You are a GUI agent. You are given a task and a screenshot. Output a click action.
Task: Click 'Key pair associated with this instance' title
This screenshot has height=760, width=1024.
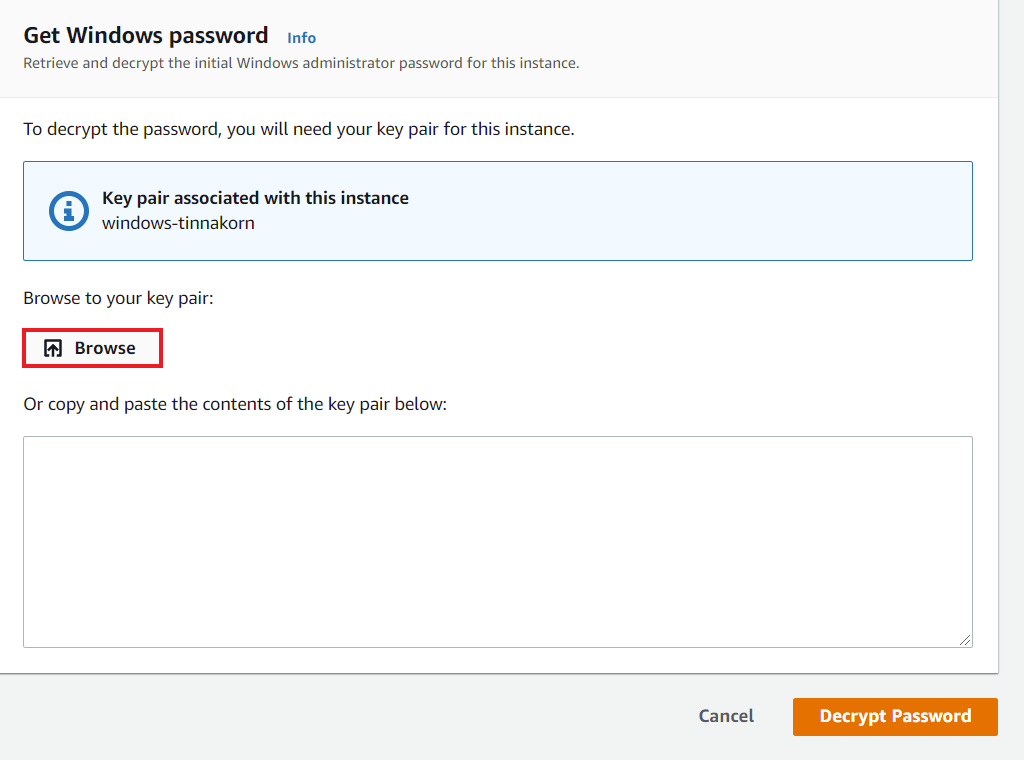[255, 198]
